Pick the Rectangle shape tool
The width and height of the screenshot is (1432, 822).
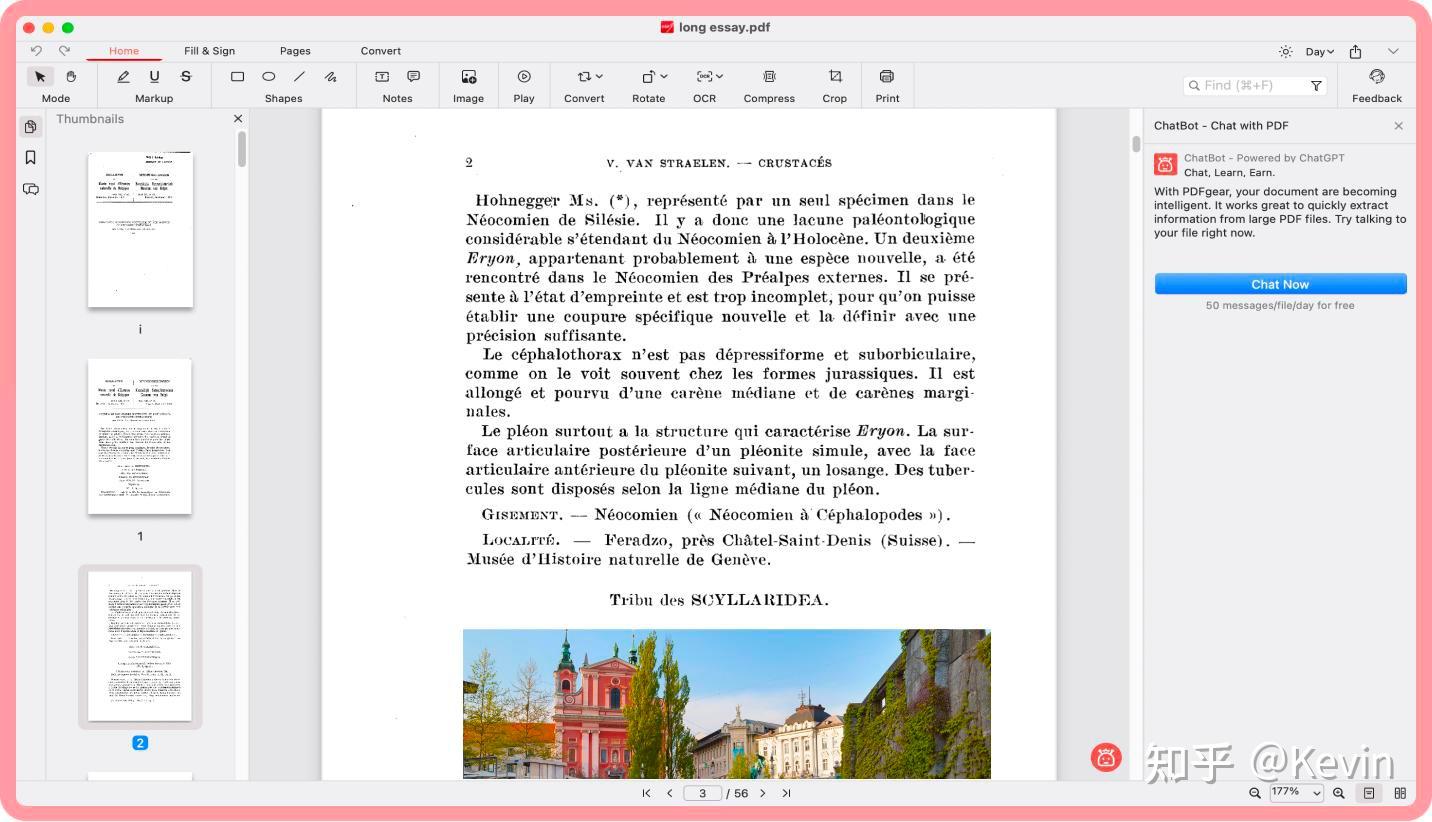[237, 76]
